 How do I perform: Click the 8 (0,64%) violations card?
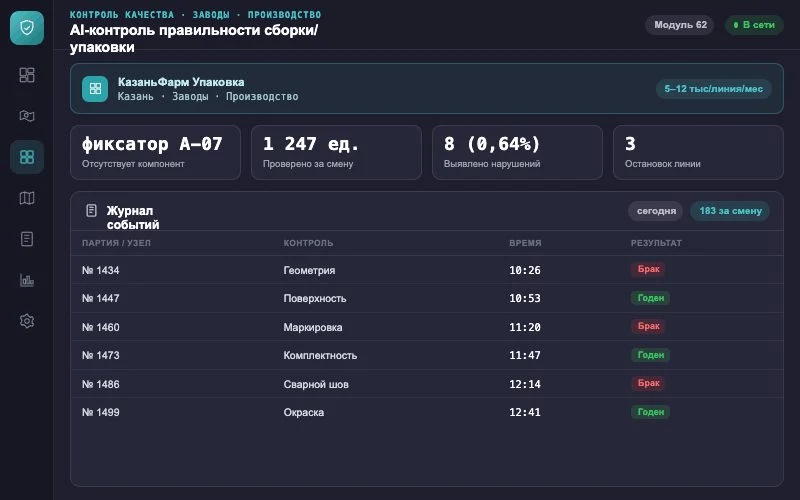(x=517, y=152)
